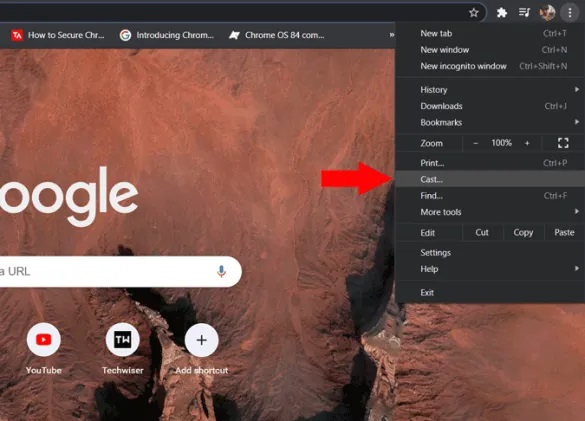This screenshot has width=585, height=421.
Task: Open a New incognito window
Action: 490,66
